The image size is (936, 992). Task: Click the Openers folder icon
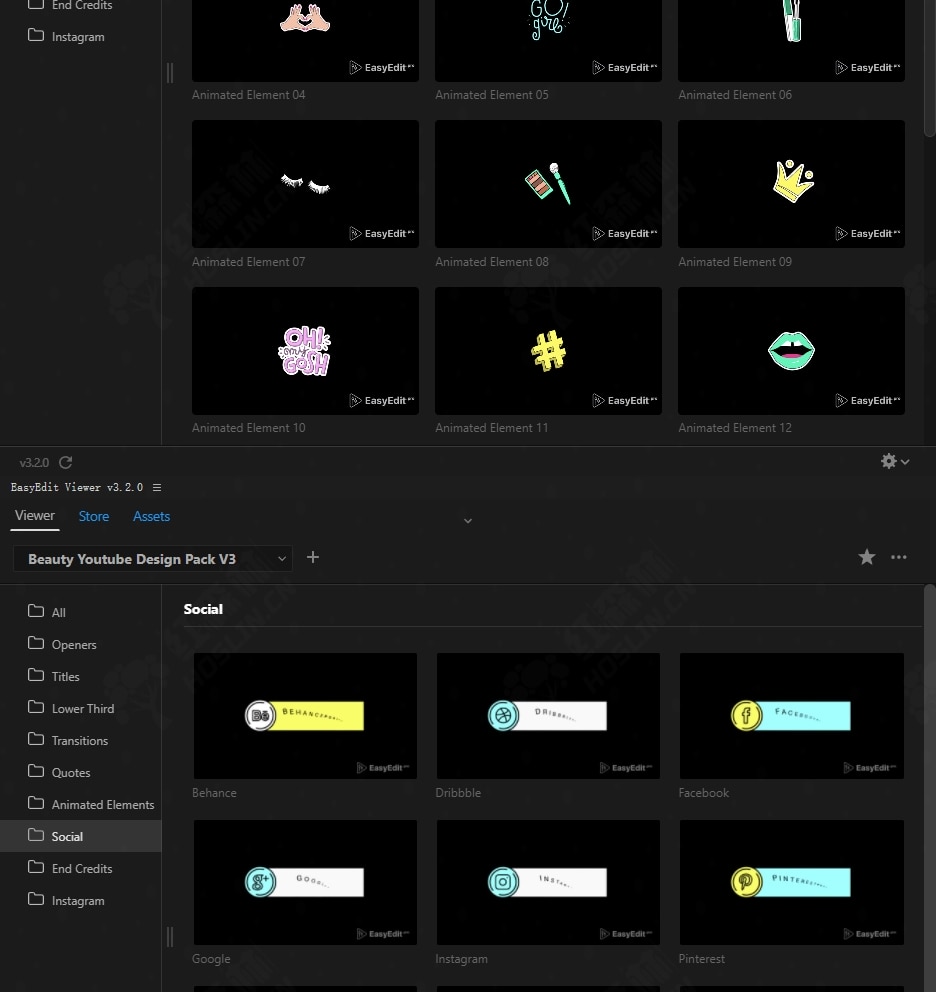point(36,643)
